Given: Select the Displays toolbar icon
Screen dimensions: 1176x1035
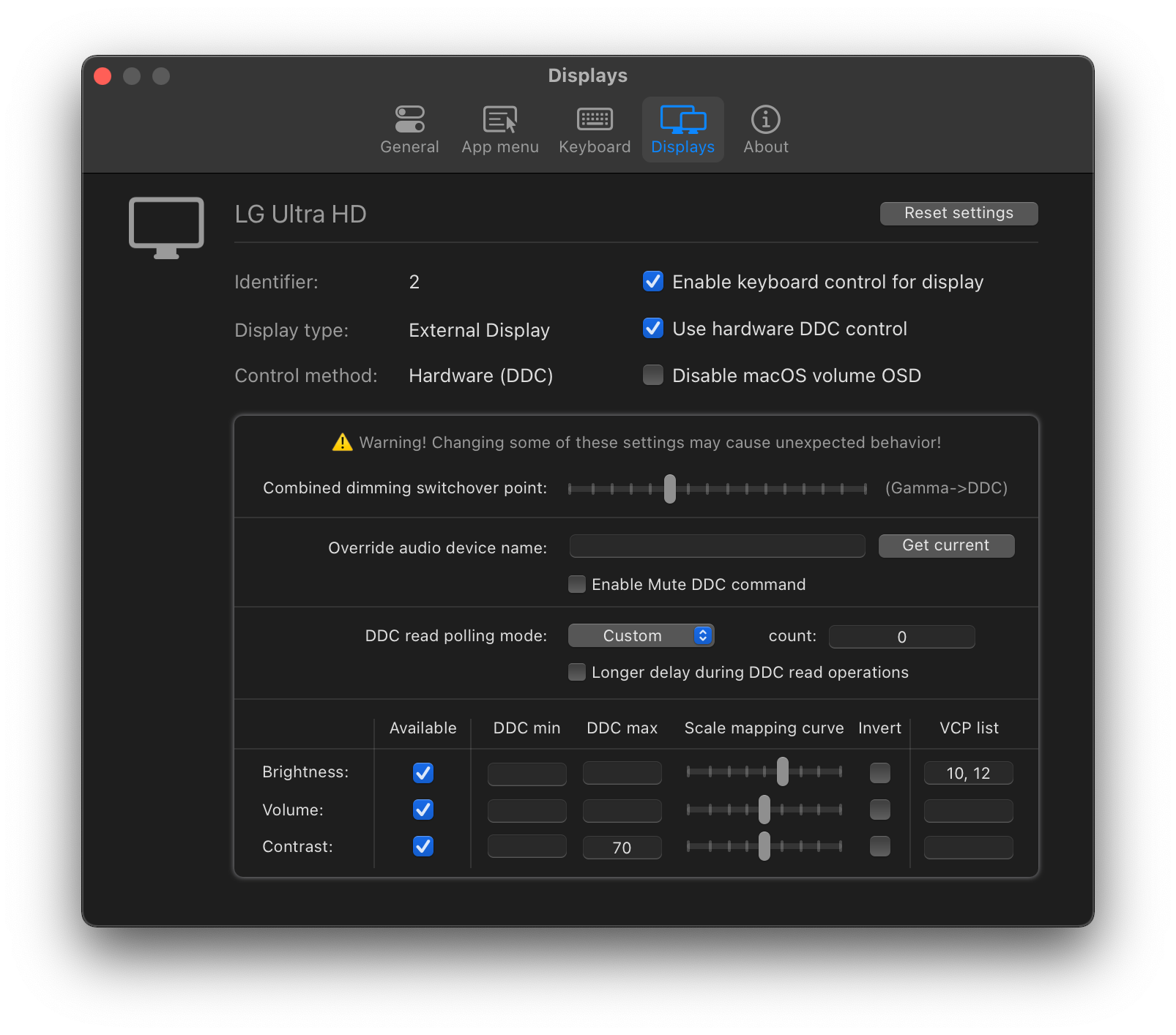Looking at the screenshot, I should [x=682, y=129].
